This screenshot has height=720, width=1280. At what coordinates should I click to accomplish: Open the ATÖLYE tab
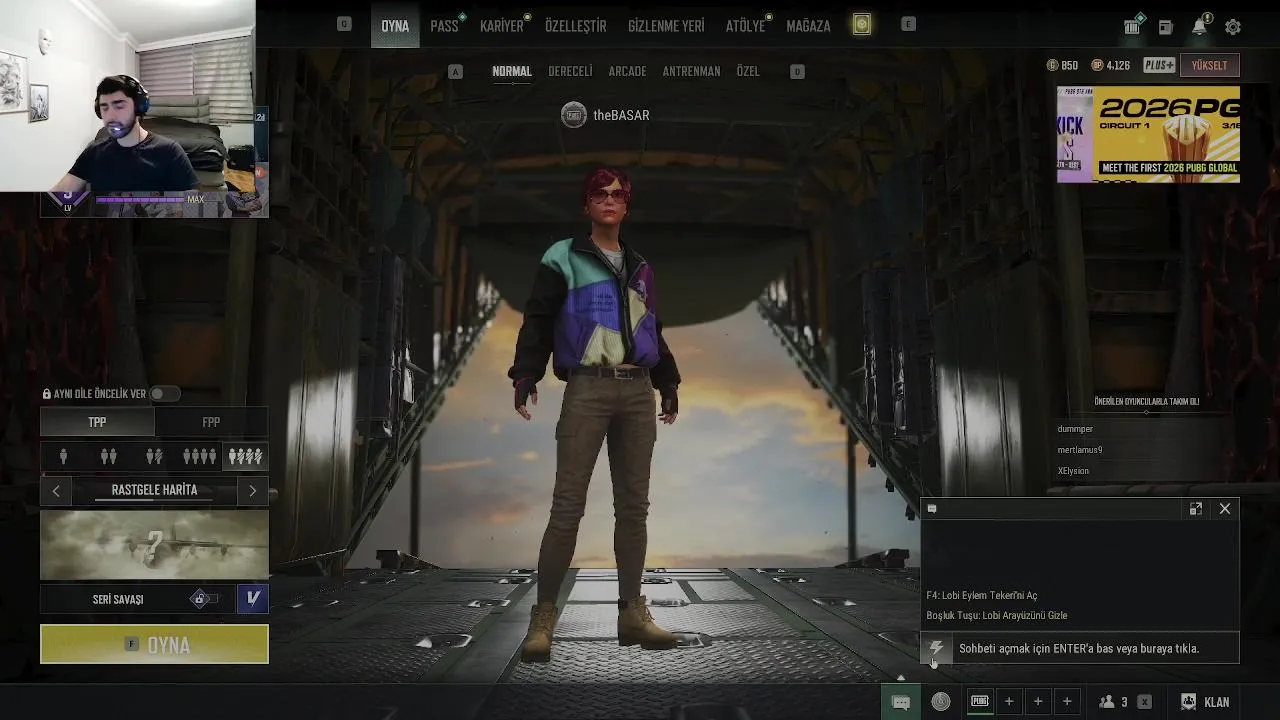pos(745,26)
